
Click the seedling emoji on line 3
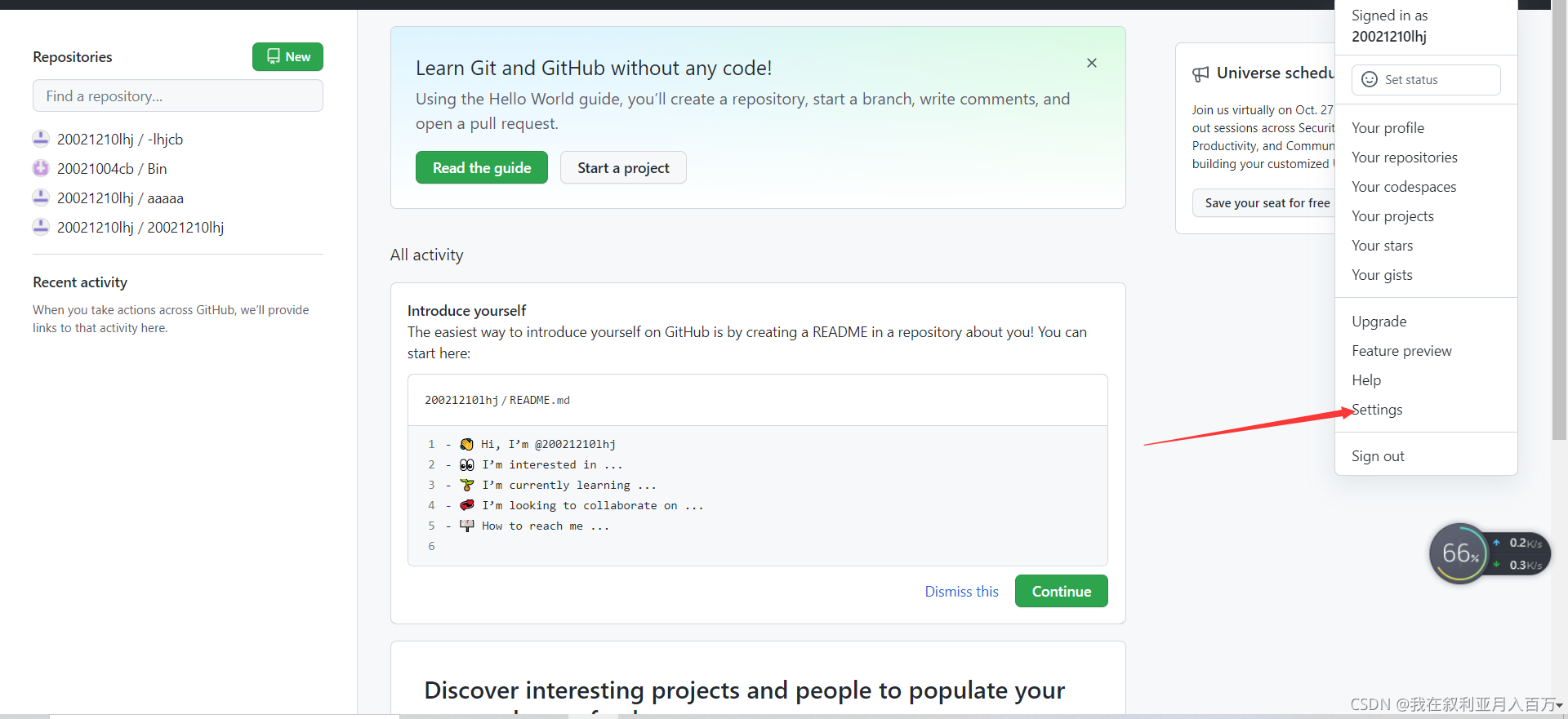pos(466,485)
